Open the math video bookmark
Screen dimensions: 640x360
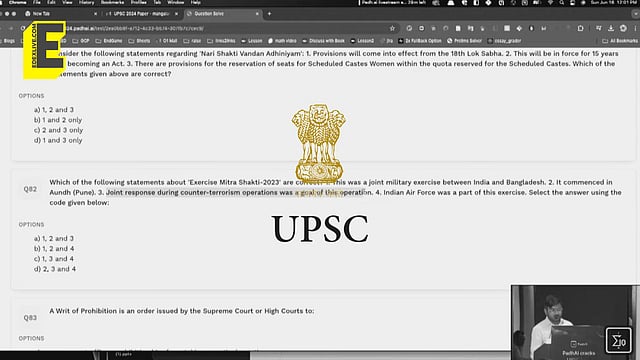point(282,41)
